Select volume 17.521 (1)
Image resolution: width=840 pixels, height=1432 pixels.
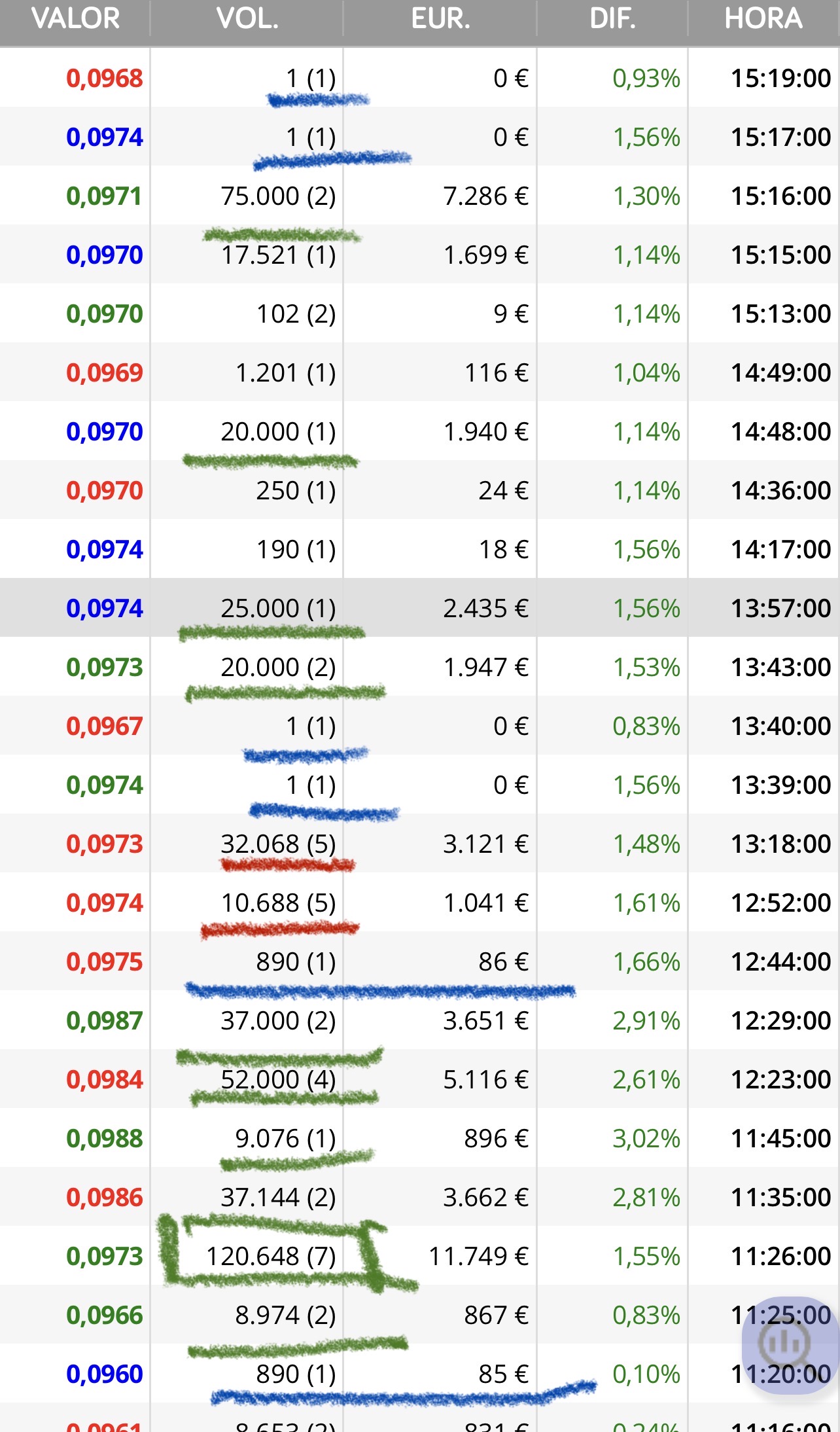[278, 255]
